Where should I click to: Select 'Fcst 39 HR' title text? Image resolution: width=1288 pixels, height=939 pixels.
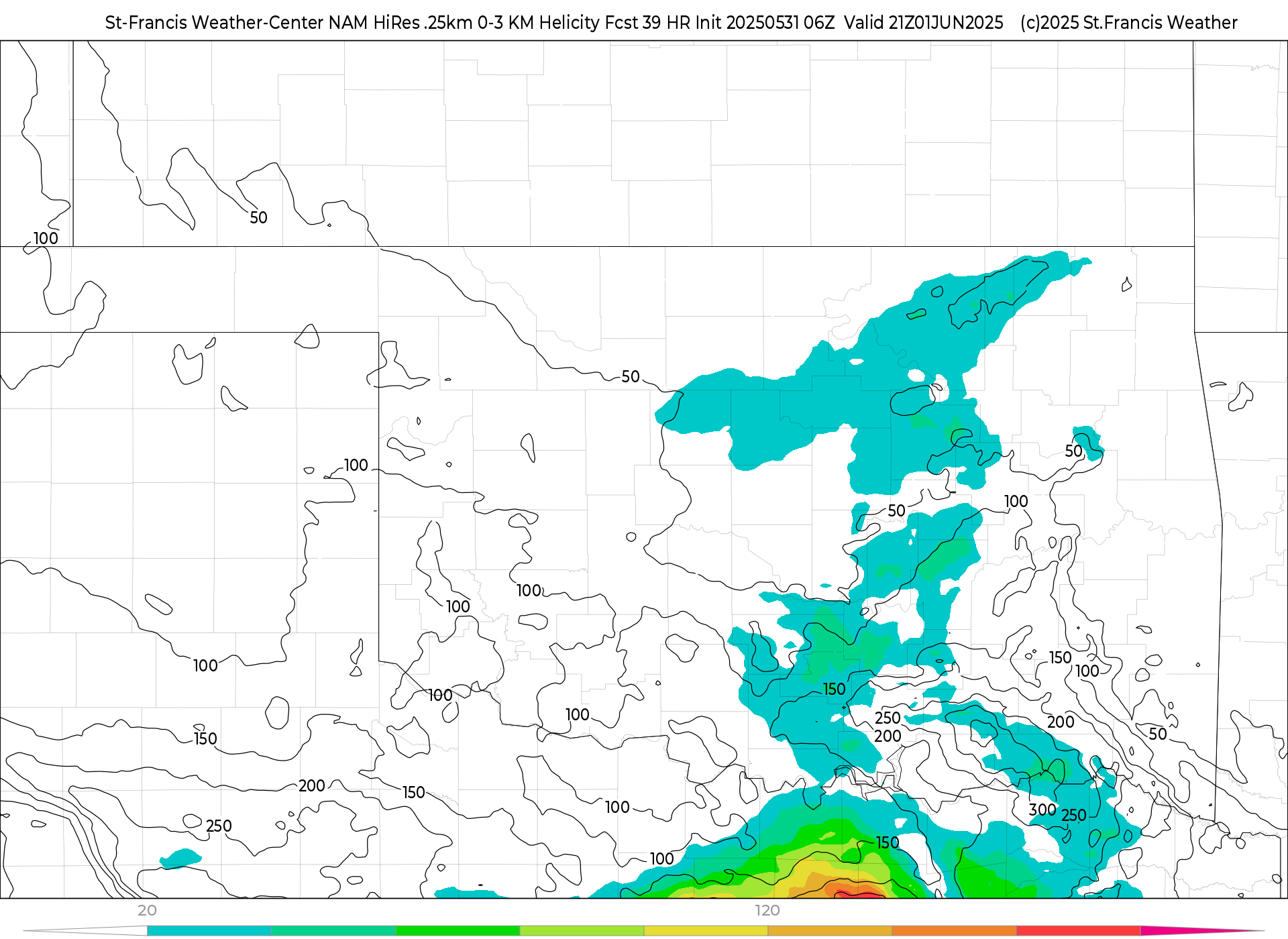(x=647, y=23)
